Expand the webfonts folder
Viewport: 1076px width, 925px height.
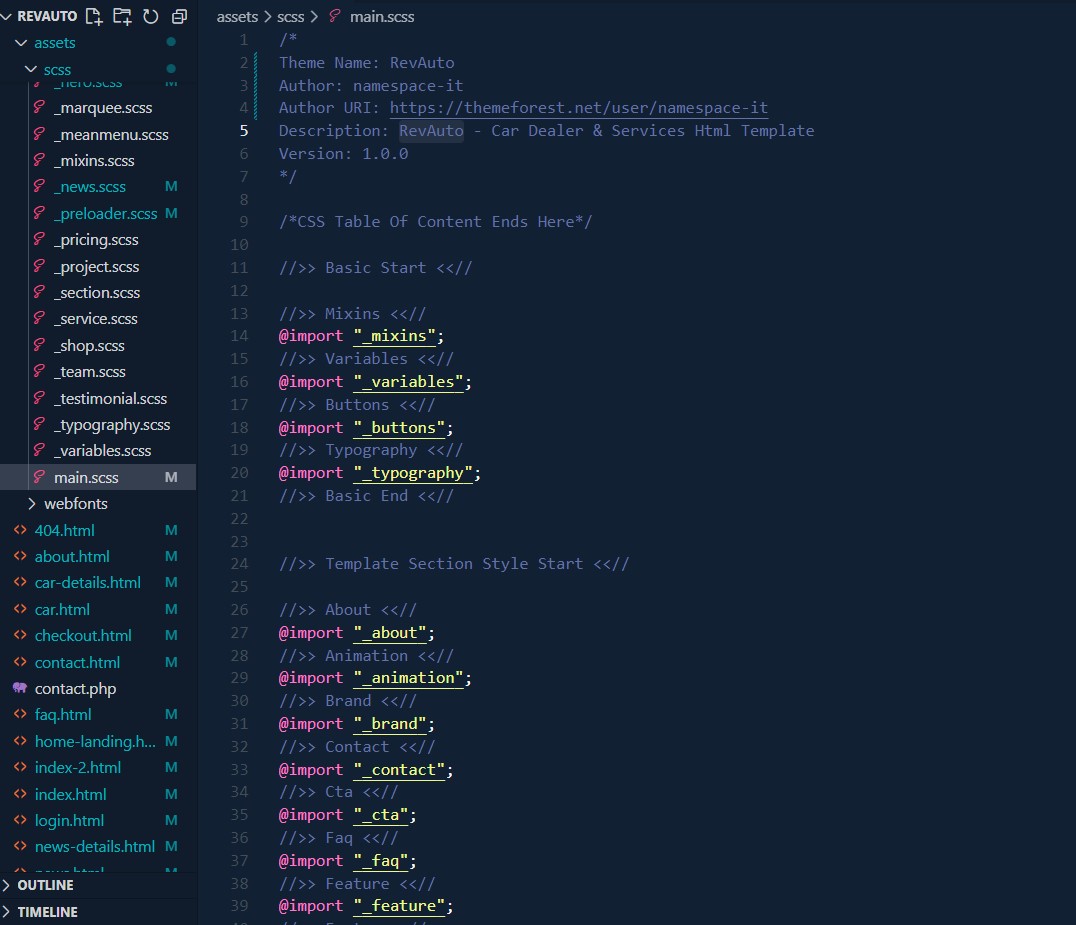tap(32, 504)
